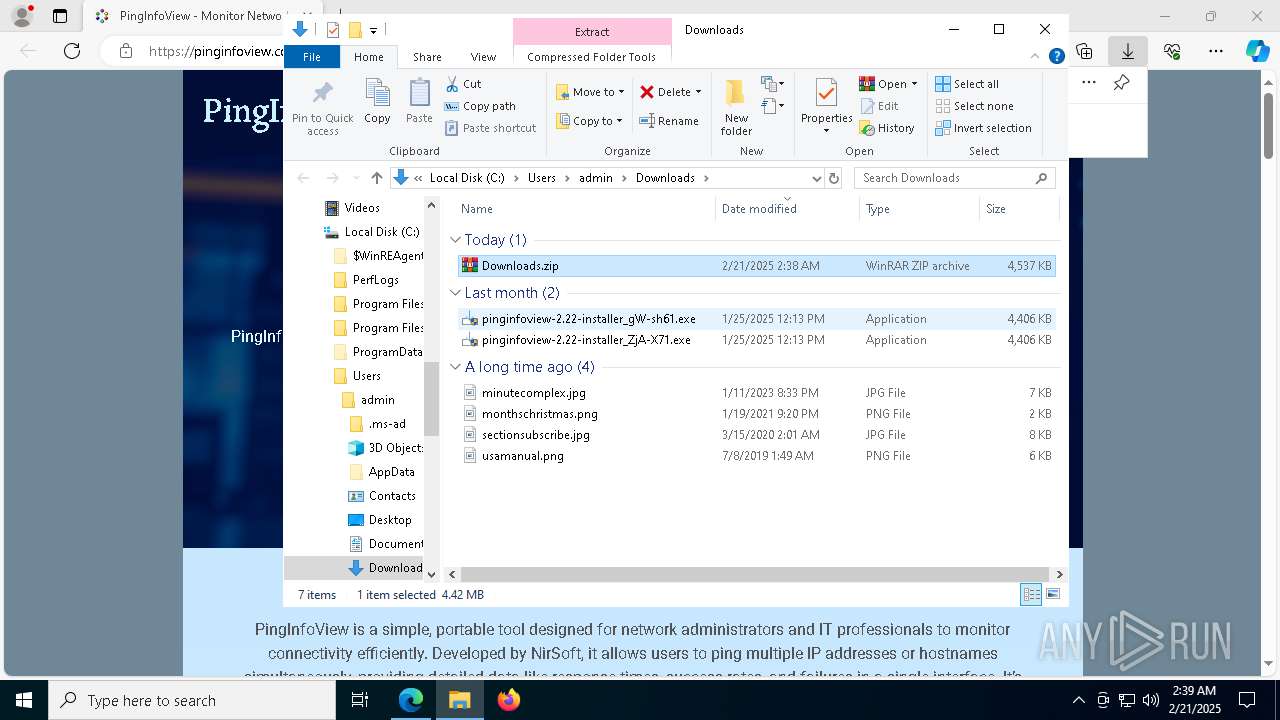Viewport: 1280px width, 720px height.
Task: Select PerfLogs folder in tree
Action: click(375, 280)
